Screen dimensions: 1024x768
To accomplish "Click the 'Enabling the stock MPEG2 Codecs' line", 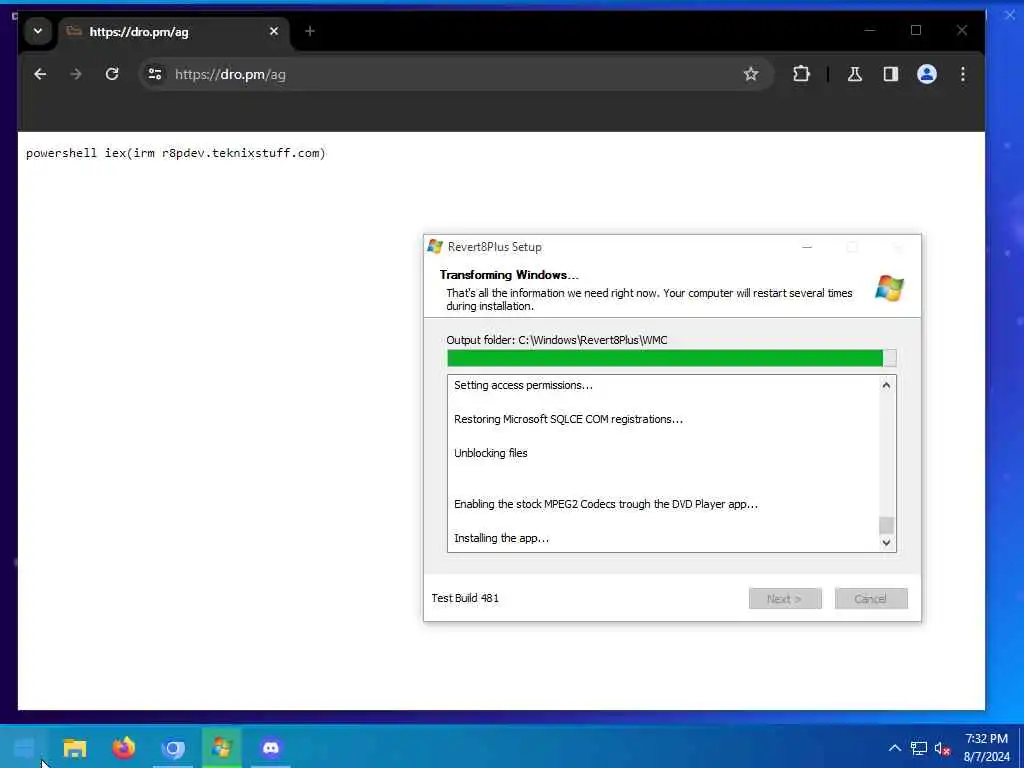I will [x=605, y=504].
